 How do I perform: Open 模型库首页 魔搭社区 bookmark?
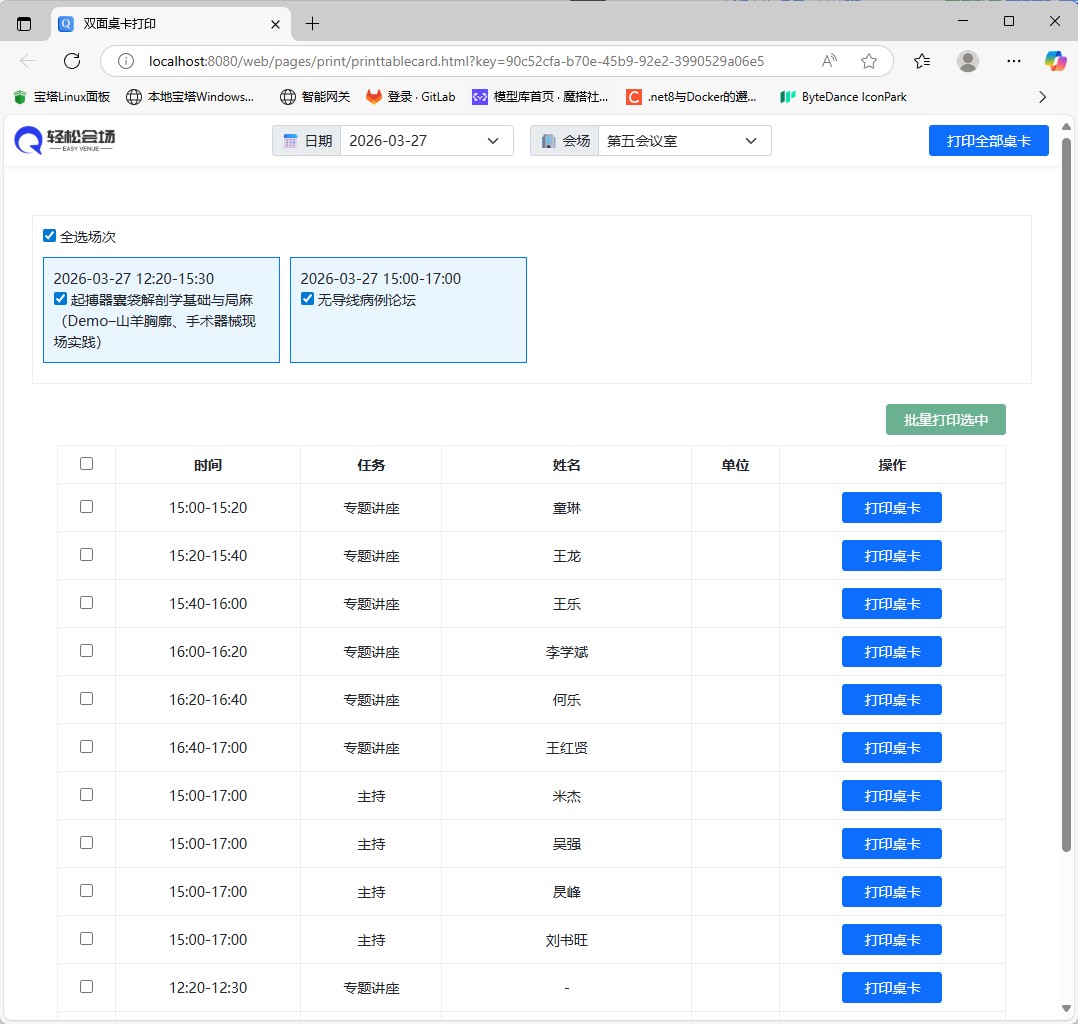[540, 97]
